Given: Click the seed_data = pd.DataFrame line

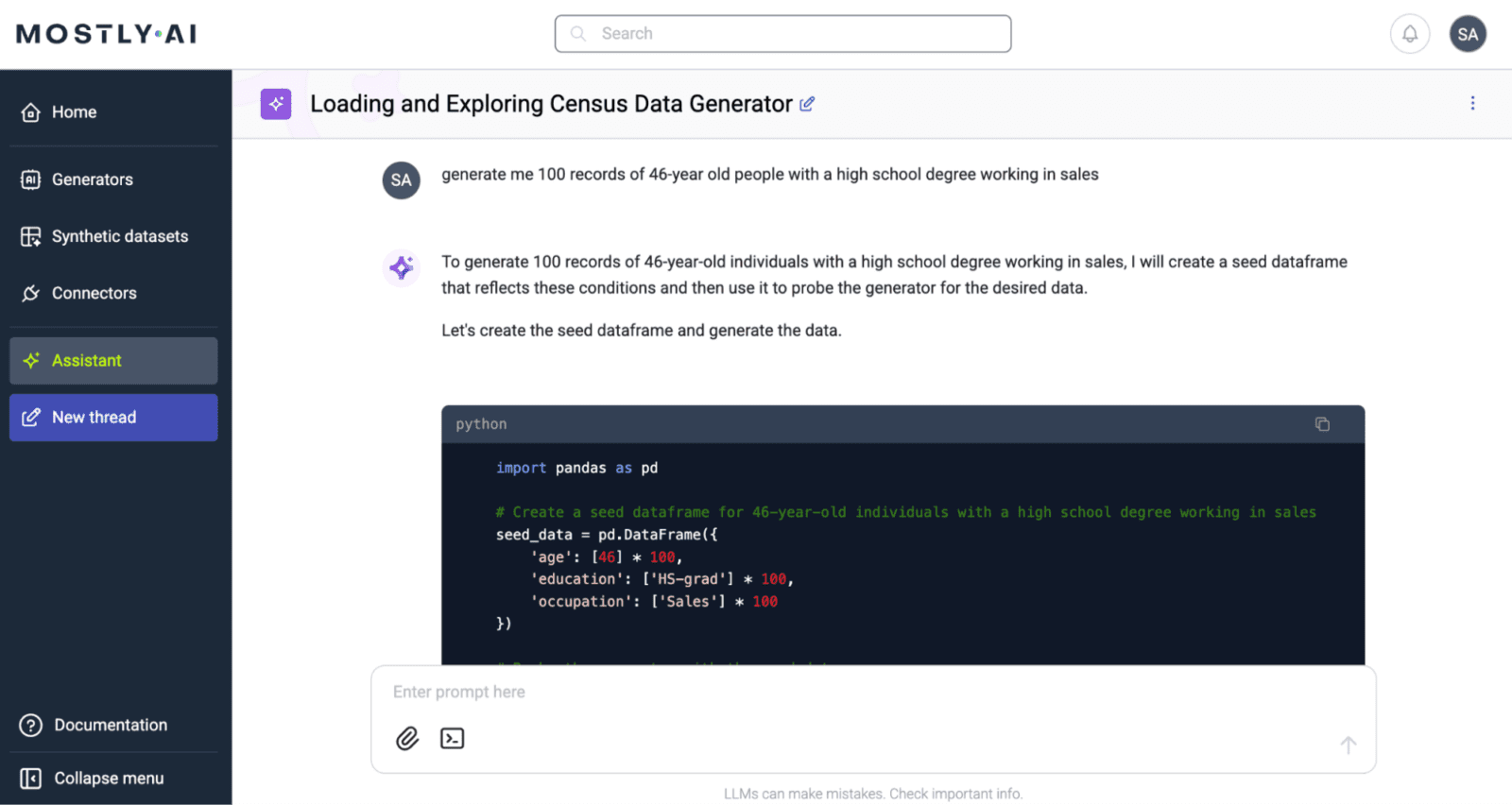Looking at the screenshot, I should [607, 535].
